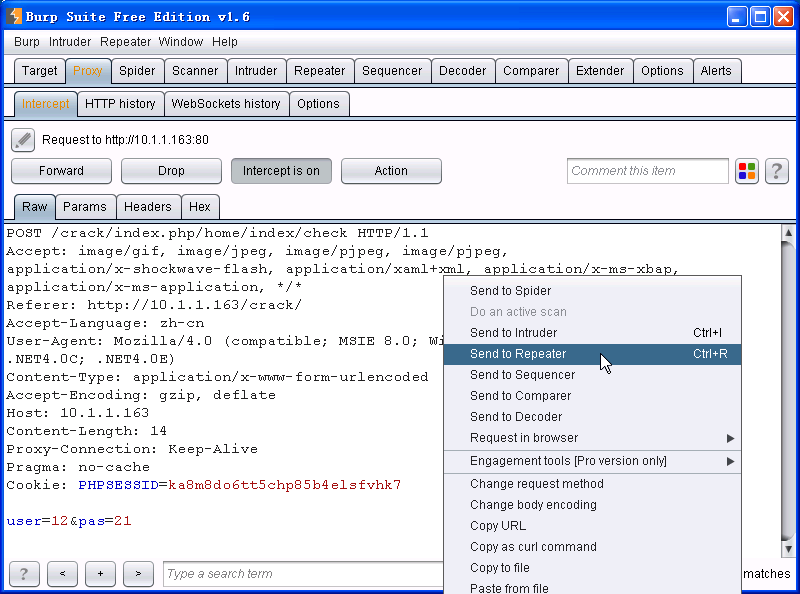Click the 'user=12&pas=21' body line
800x594 pixels.
pyautogui.click(x=69, y=521)
